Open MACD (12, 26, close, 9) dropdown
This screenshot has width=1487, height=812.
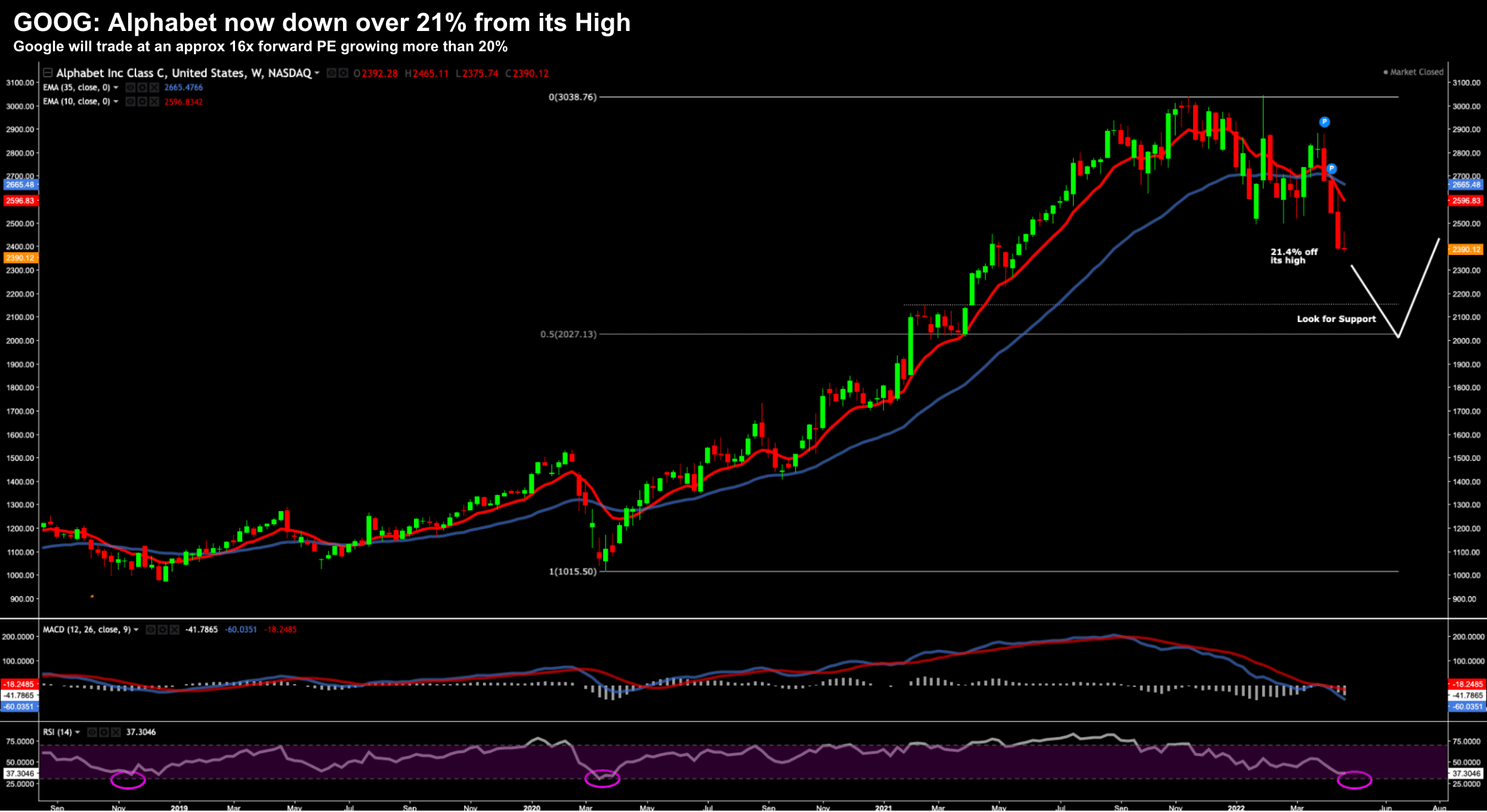pyautogui.click(x=136, y=630)
